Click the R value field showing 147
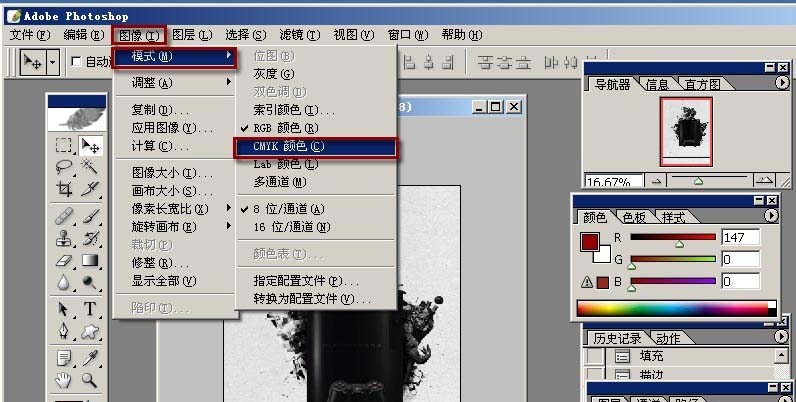This screenshot has height=402, width=796. [741, 237]
